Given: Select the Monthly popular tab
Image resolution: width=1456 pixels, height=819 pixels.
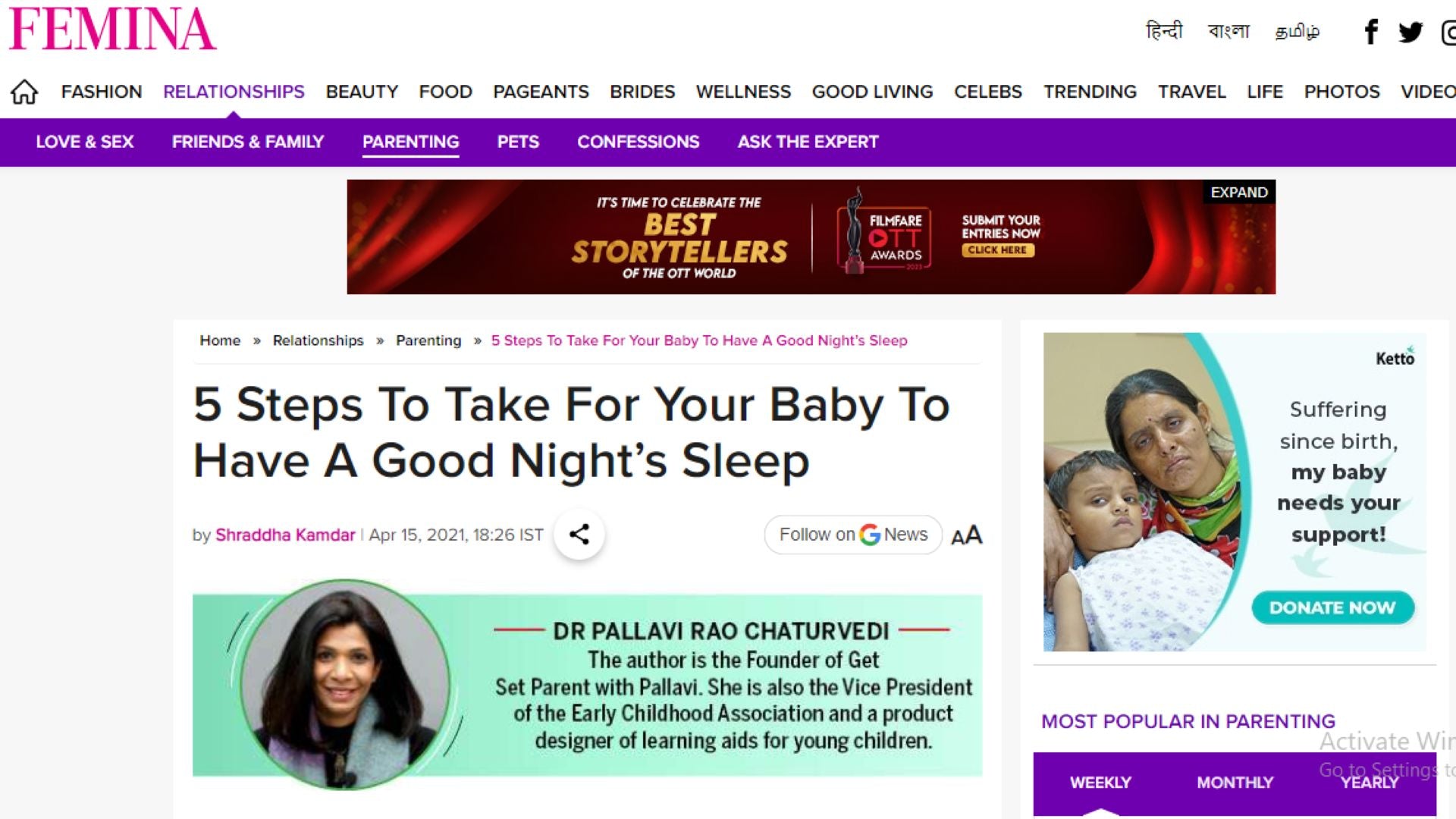Looking at the screenshot, I should coord(1235,783).
